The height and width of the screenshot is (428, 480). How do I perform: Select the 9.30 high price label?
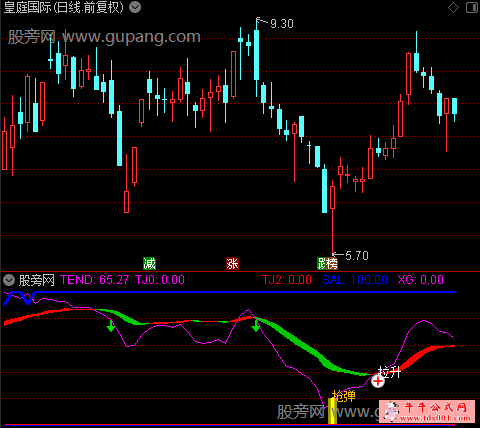(x=282, y=24)
